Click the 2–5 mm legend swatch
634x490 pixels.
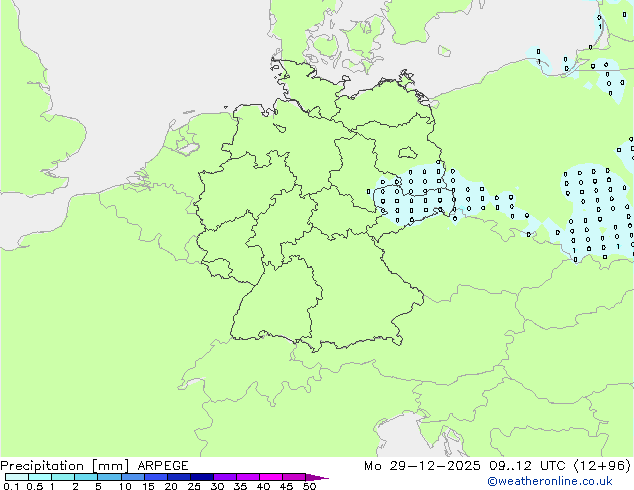(x=86, y=477)
